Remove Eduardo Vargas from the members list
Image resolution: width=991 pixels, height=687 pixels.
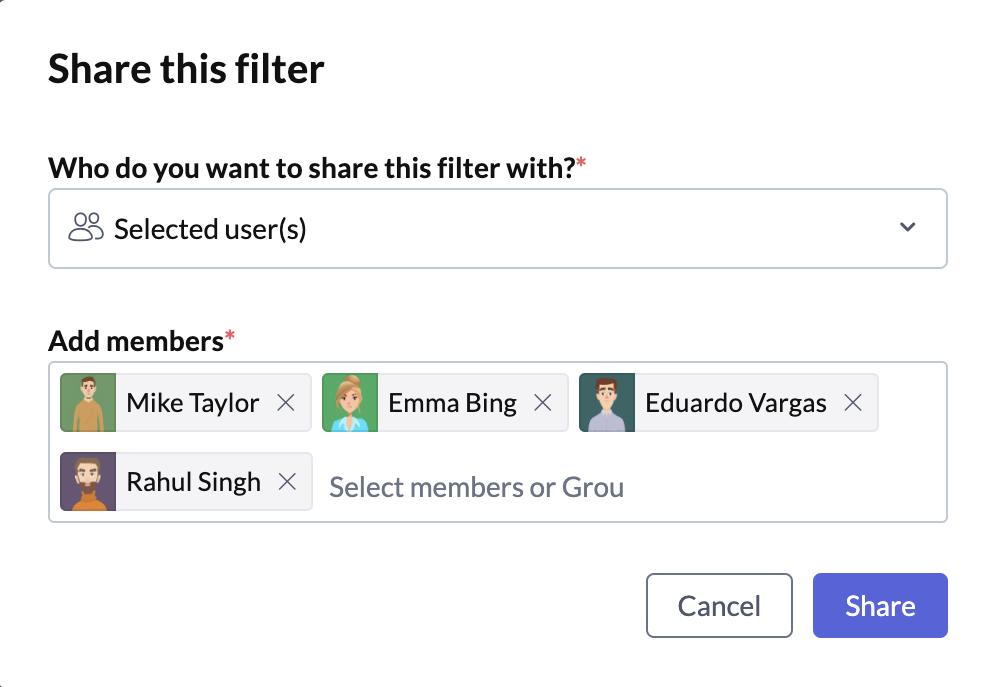pos(853,403)
